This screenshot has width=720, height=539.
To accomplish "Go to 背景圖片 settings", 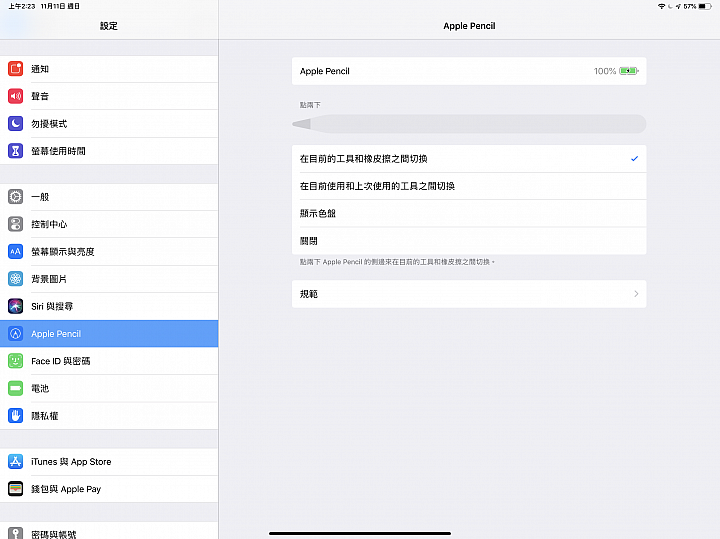I will click(109, 279).
